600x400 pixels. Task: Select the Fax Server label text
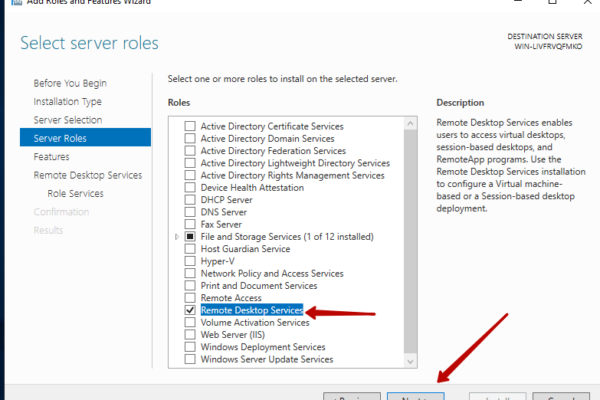221,224
